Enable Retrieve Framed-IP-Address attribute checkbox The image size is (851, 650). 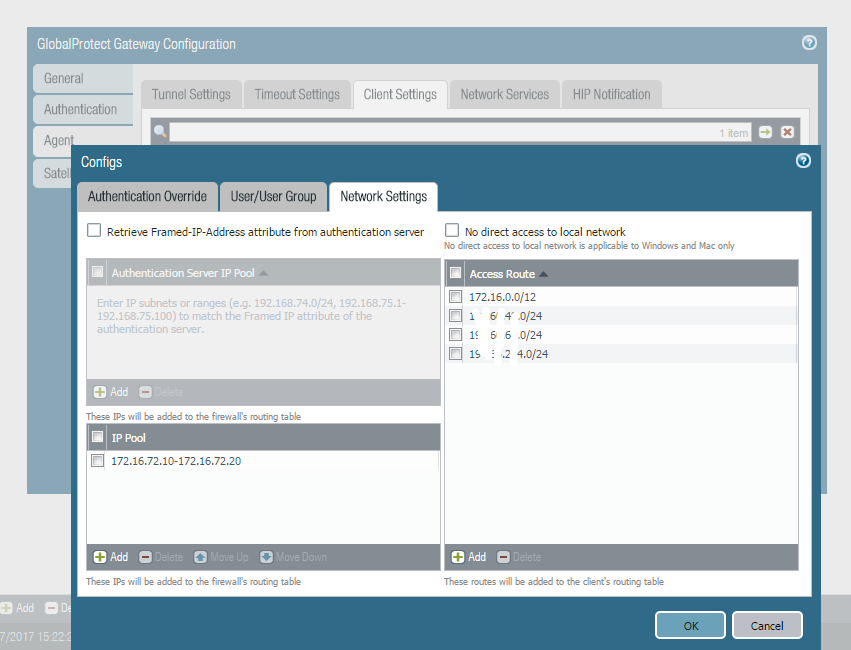94,231
